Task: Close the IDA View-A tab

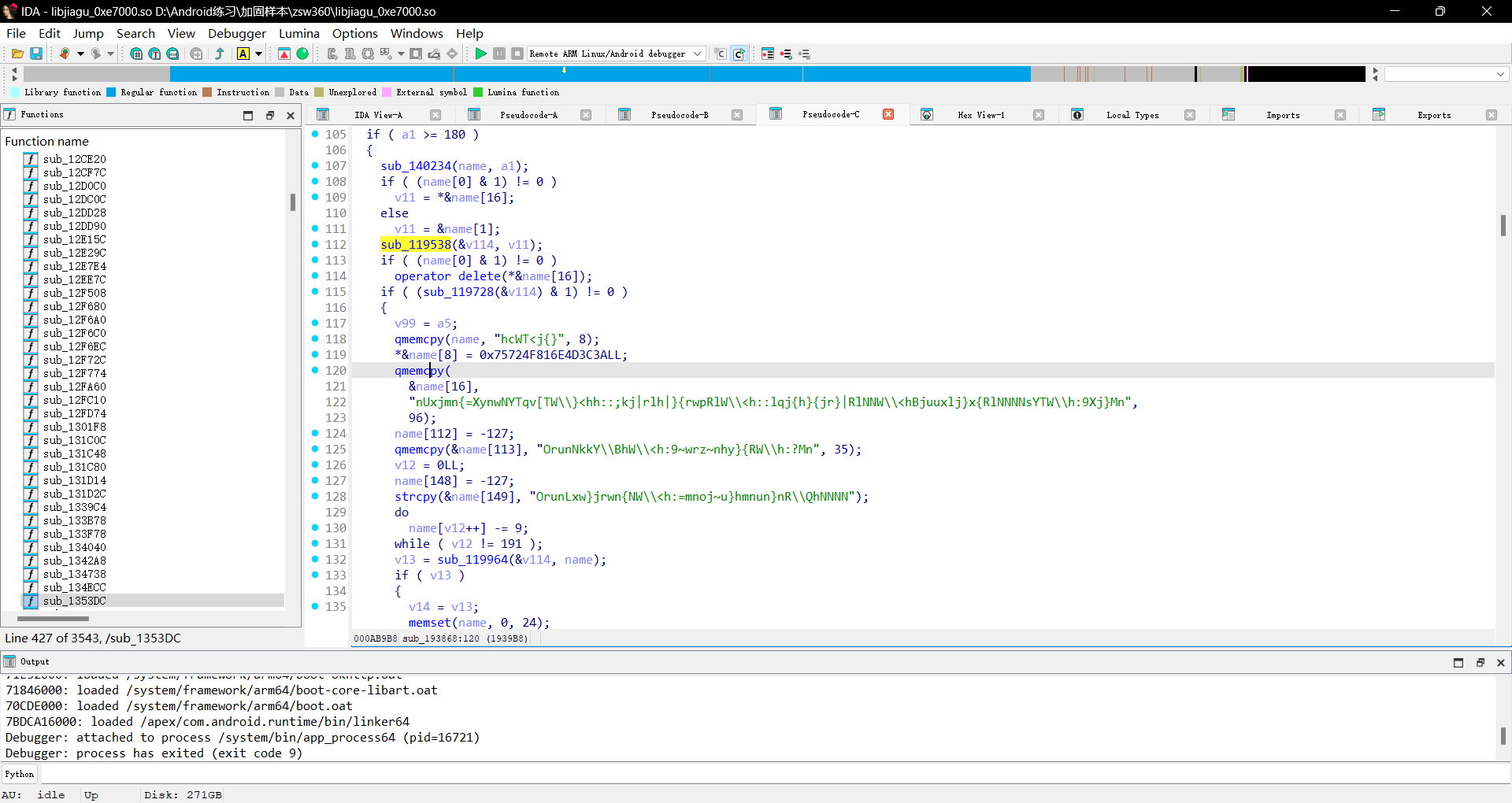Action: pos(435,115)
